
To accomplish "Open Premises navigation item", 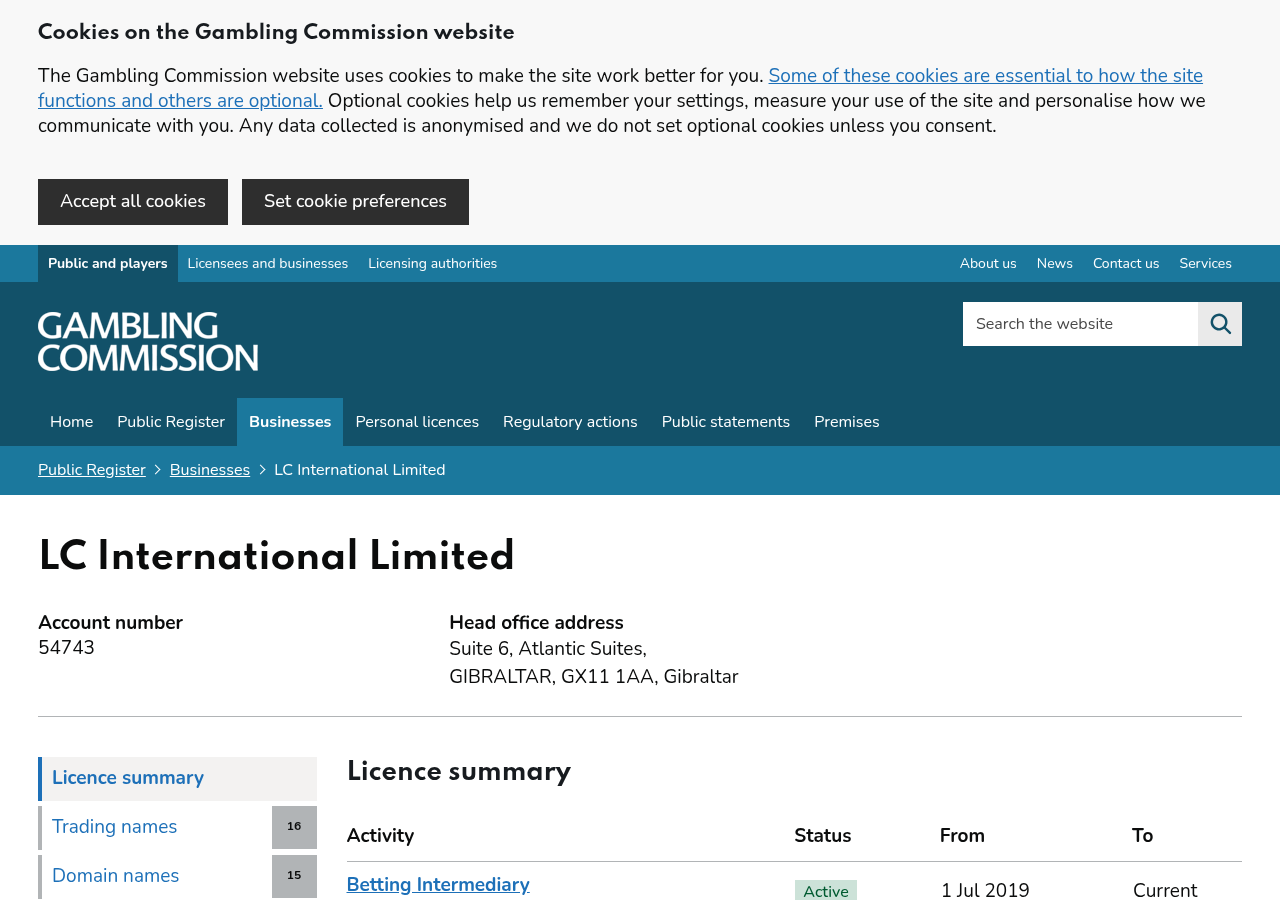I will tap(847, 422).
